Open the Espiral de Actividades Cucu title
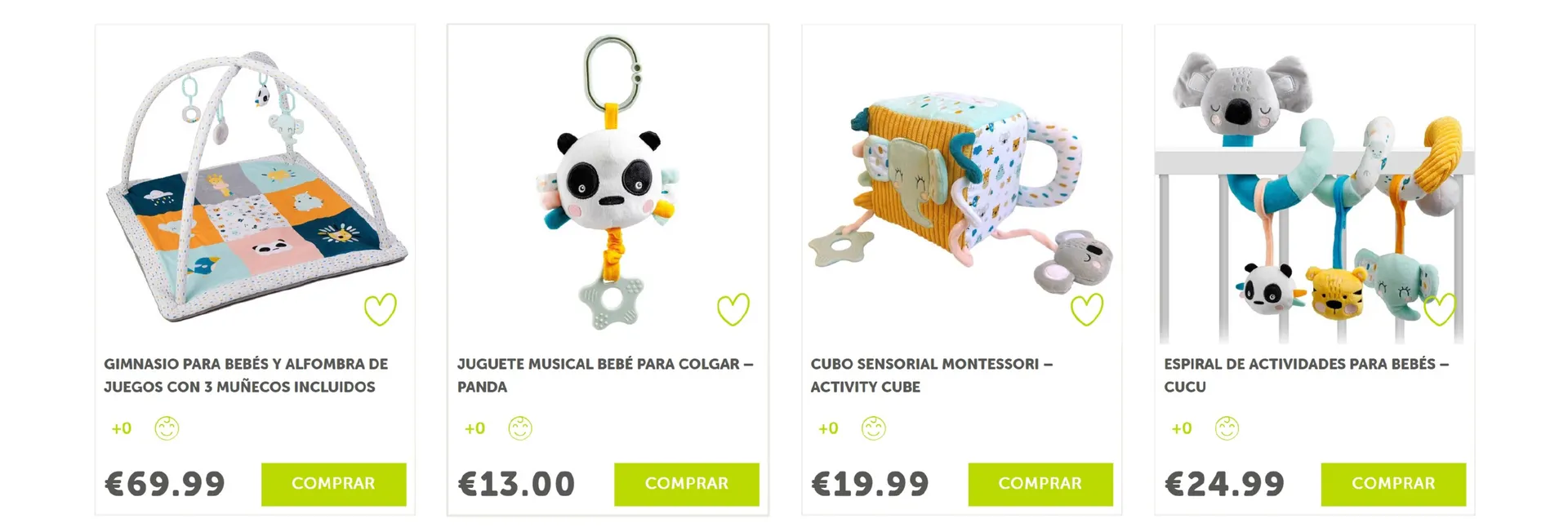Image resolution: width=1568 pixels, height=532 pixels. [x=1307, y=375]
